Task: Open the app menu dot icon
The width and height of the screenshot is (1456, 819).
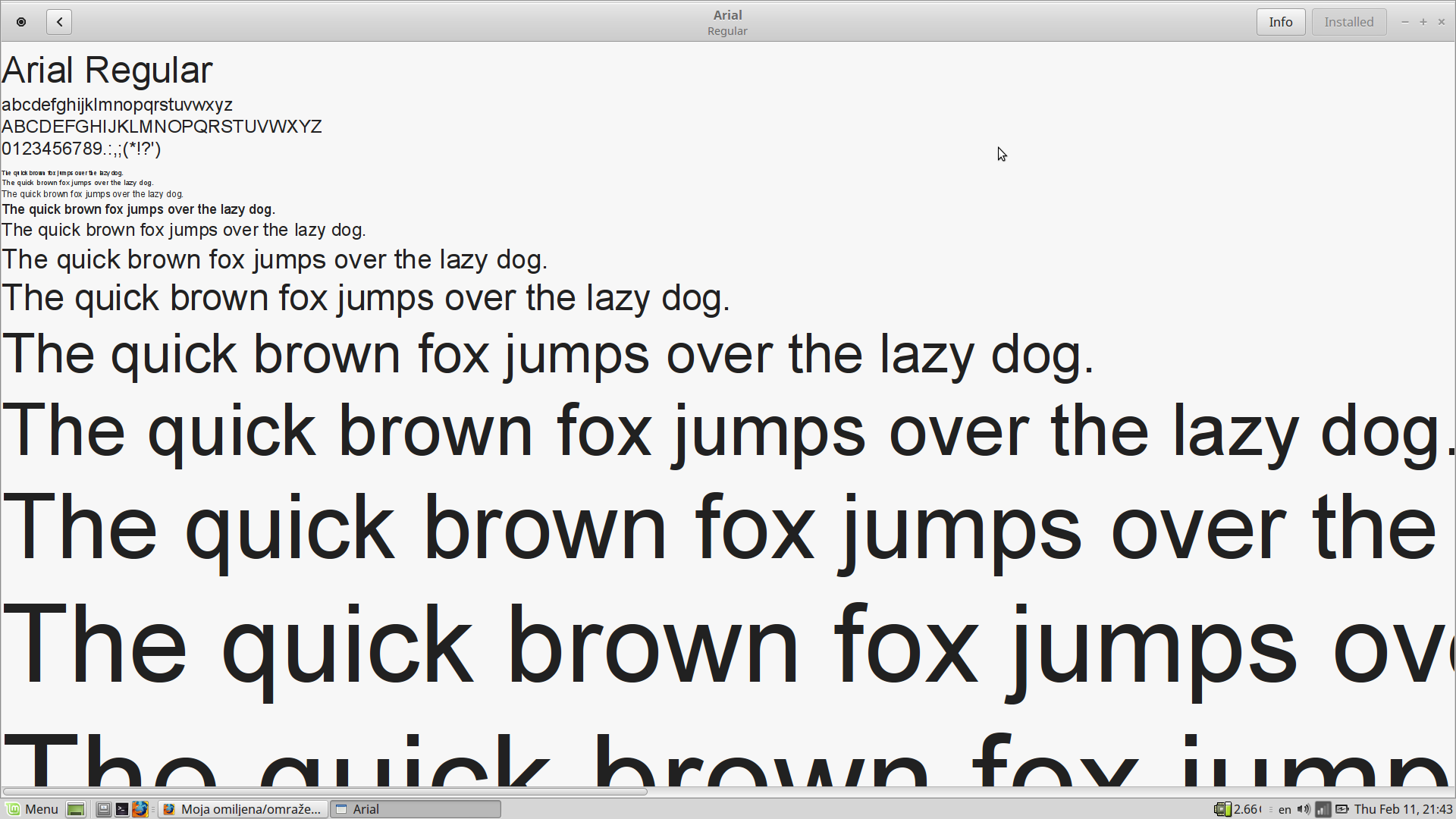Action: coord(21,22)
